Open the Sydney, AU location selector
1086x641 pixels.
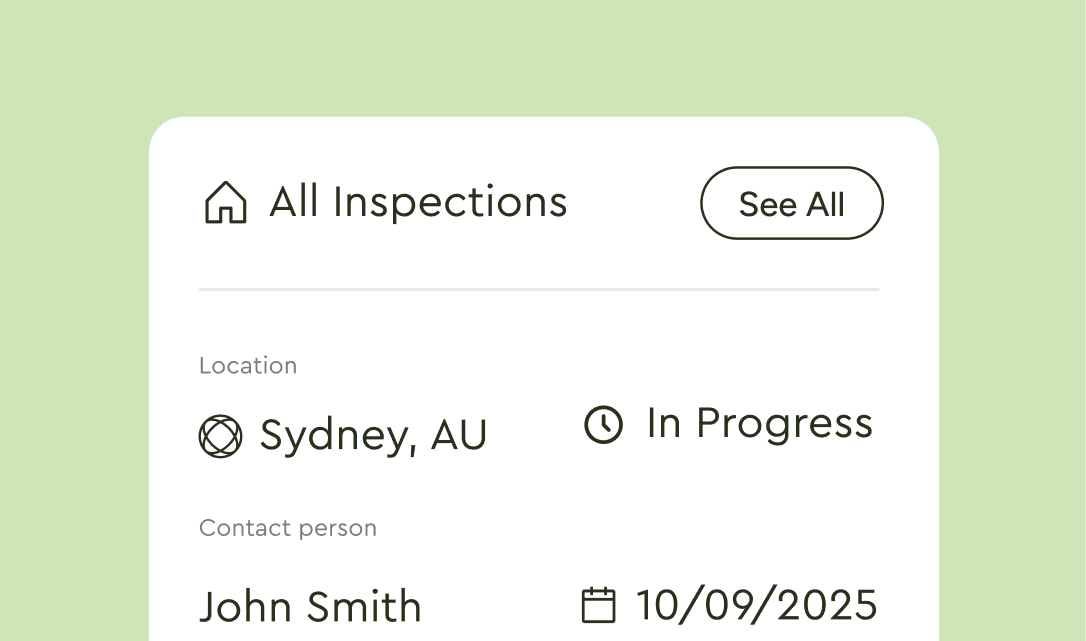373,435
